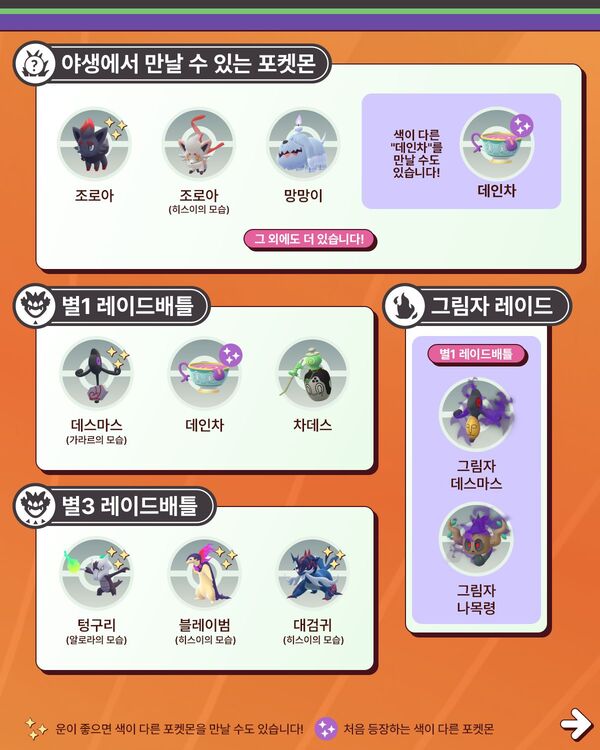Click the shiny Zorua icon labeled 조로아
Screen dimensions: 600x750
94,144
